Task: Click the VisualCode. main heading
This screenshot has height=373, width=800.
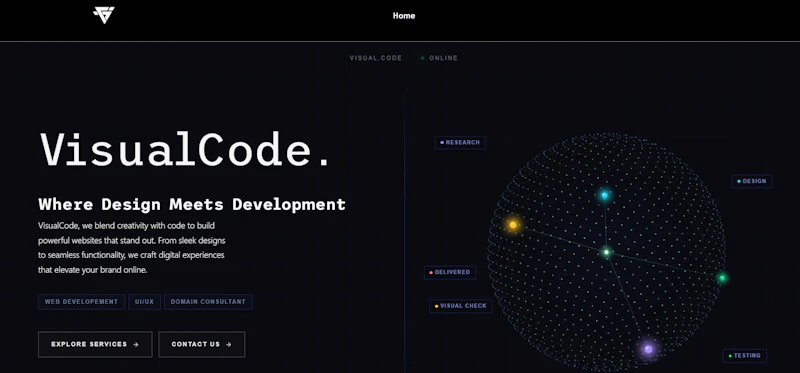Action: coord(186,150)
